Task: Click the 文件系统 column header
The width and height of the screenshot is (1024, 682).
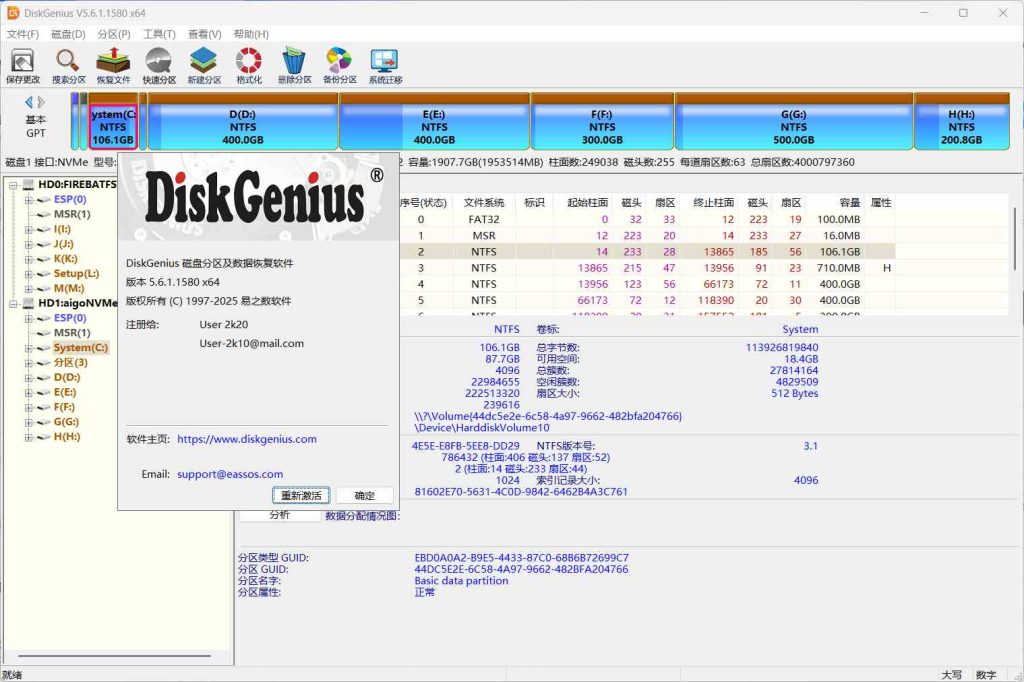Action: tap(484, 203)
